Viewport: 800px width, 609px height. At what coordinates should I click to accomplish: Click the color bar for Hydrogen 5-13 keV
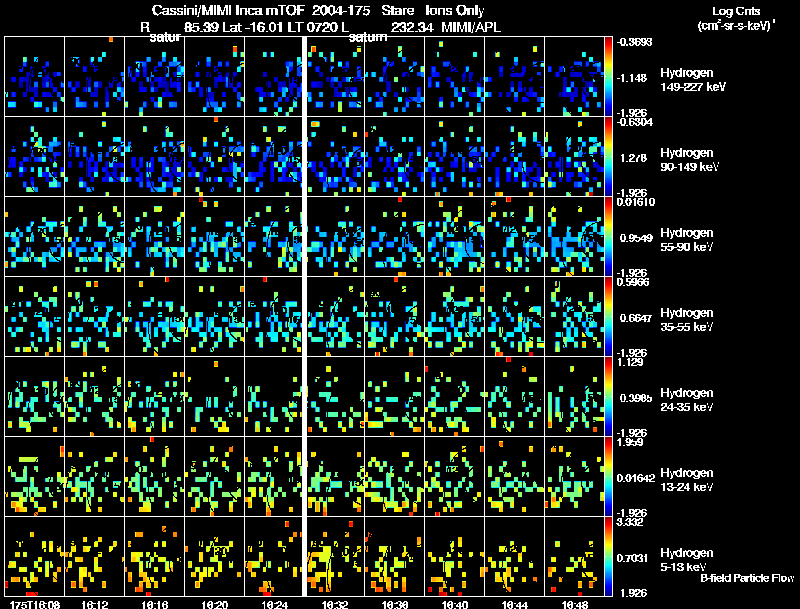point(608,557)
